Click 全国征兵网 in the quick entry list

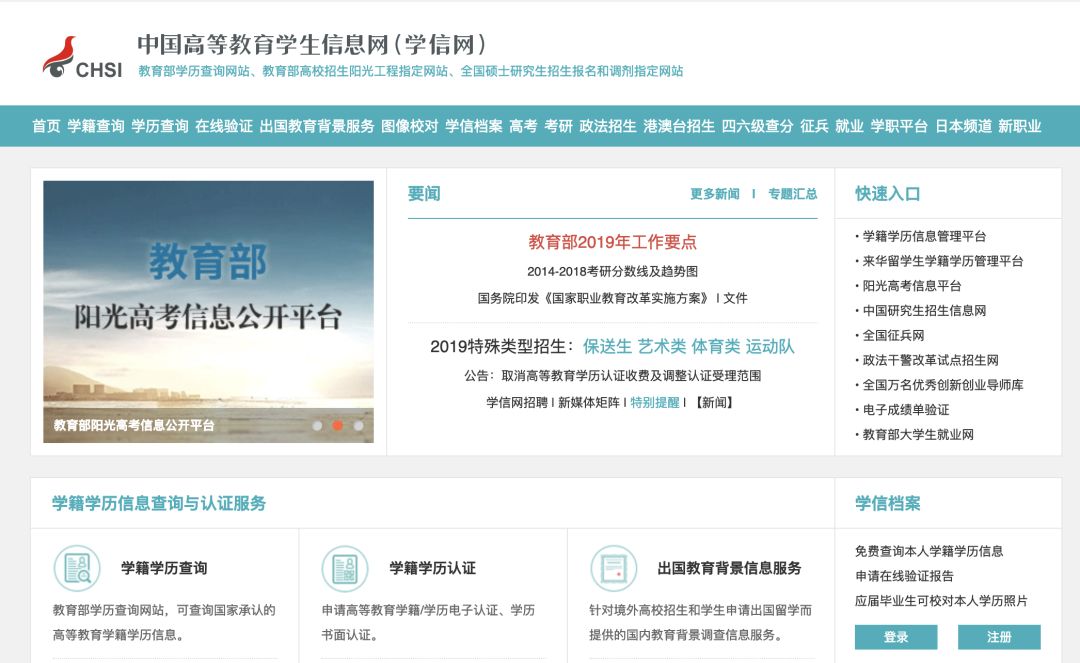892,337
